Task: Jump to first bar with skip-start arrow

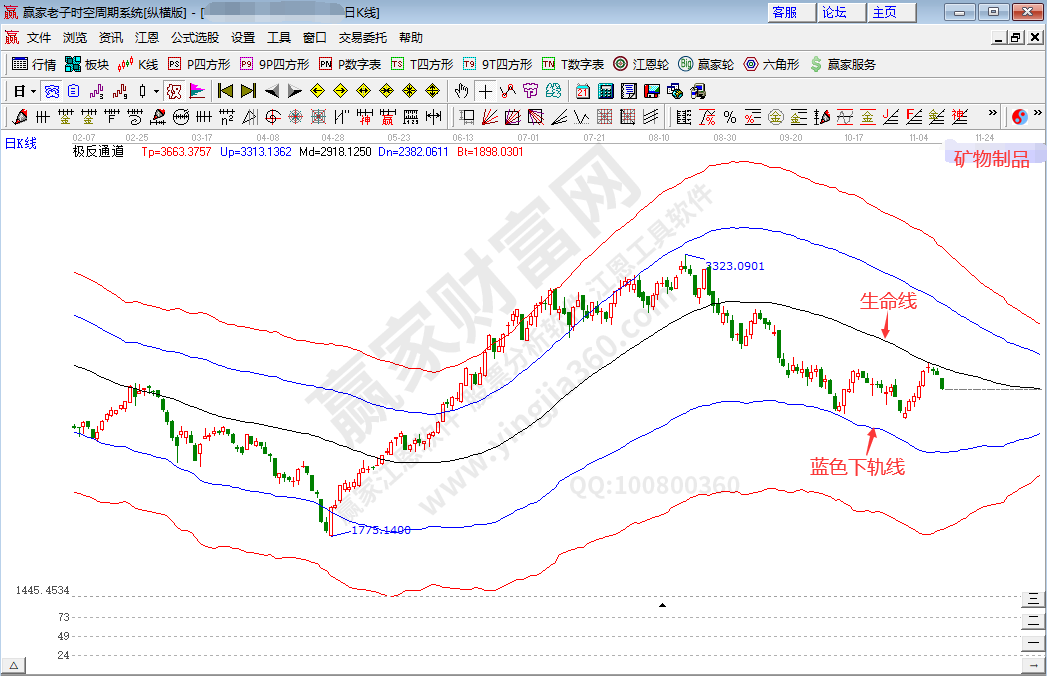Action: point(225,91)
